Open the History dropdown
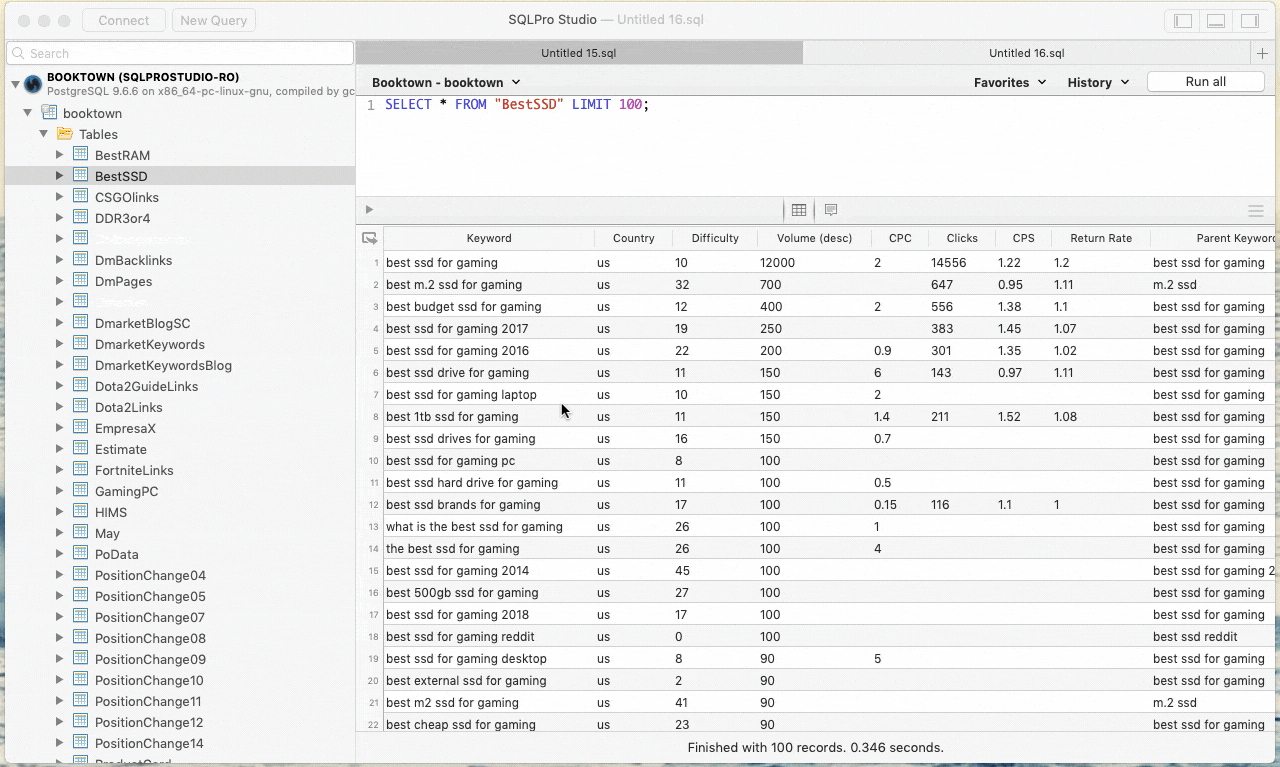Screen dimensions: 1280x767 [1097, 82]
